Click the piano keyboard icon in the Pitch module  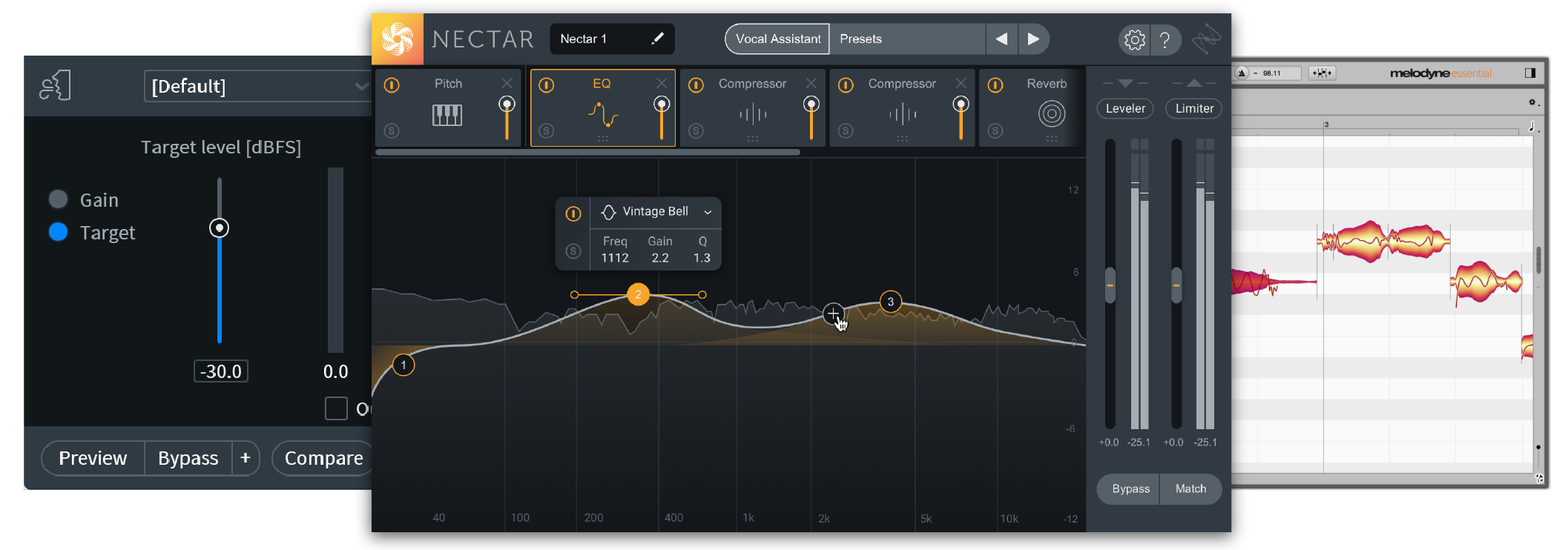pyautogui.click(x=447, y=115)
